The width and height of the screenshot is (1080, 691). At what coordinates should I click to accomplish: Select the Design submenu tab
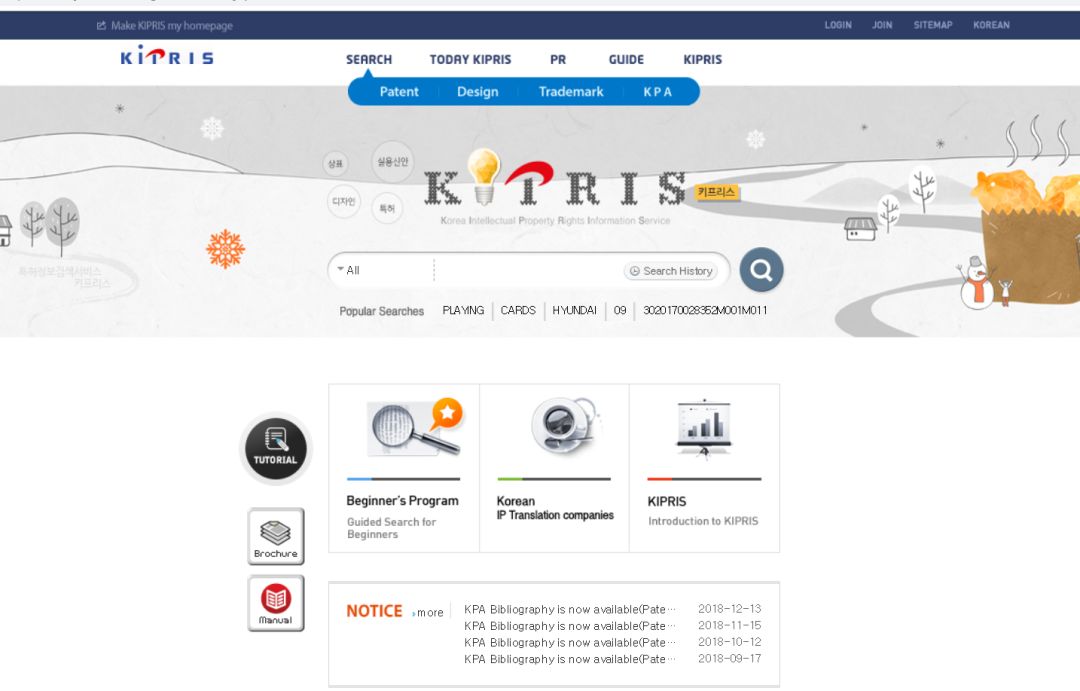pyautogui.click(x=477, y=92)
